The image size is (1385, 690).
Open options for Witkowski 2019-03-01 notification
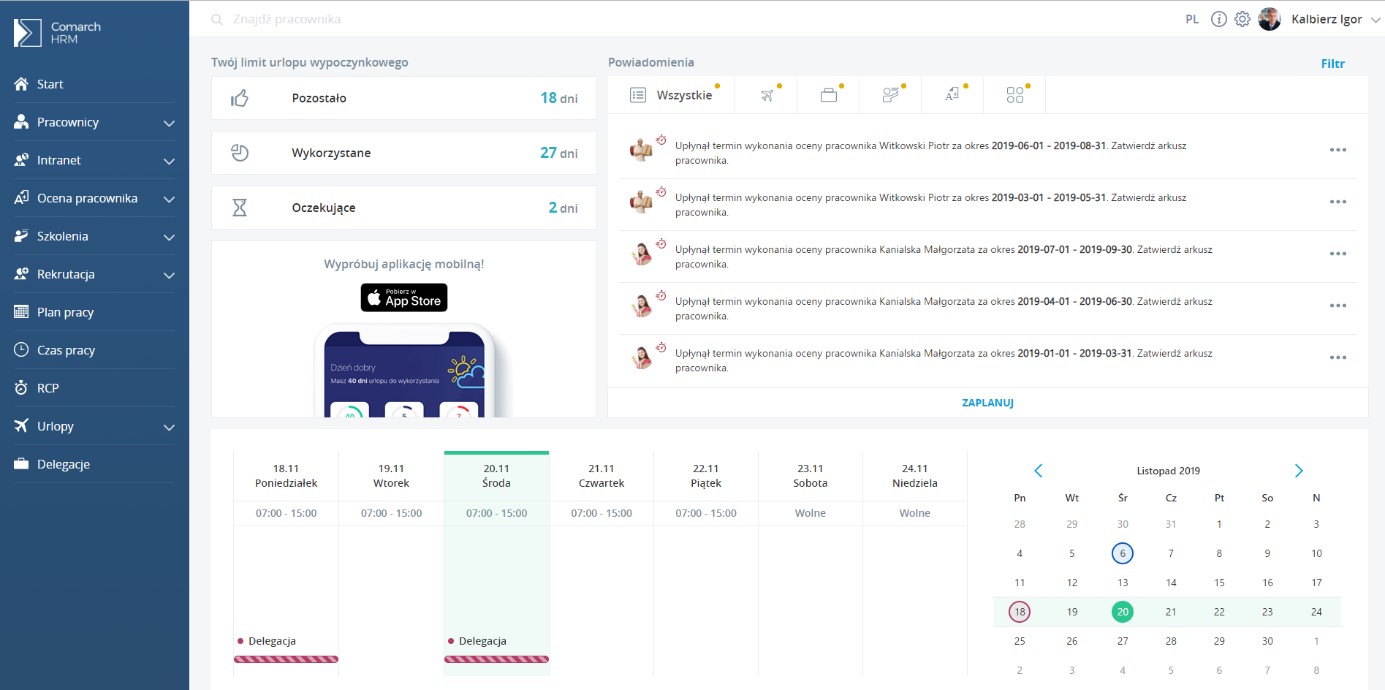1338,202
